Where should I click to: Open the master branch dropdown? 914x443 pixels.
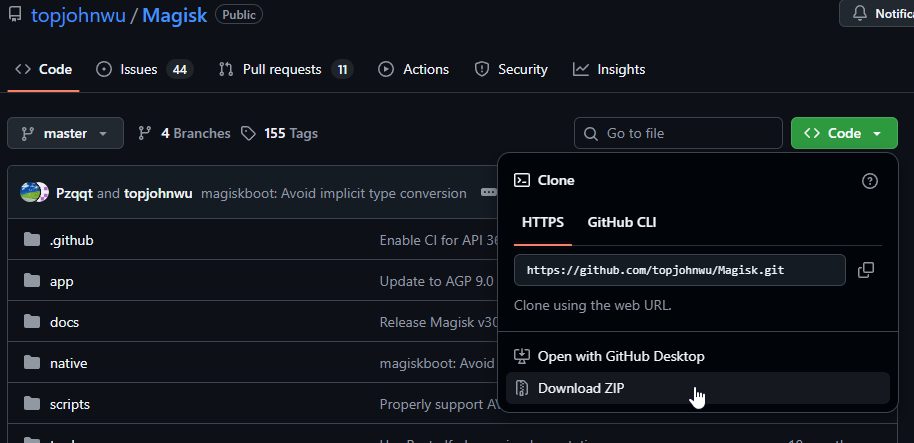click(x=65, y=133)
